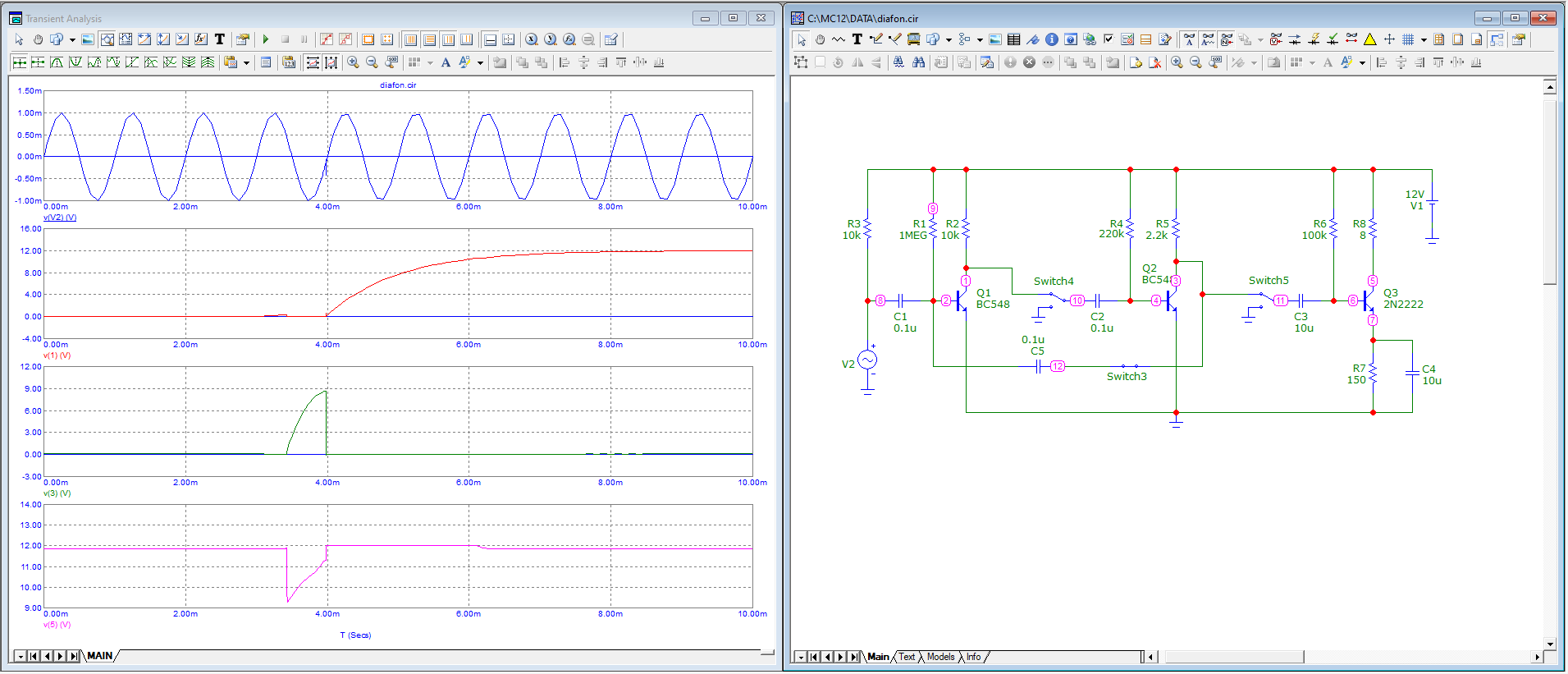Click the Y expression cursor button
This screenshot has height=674, width=1568.
click(550, 39)
